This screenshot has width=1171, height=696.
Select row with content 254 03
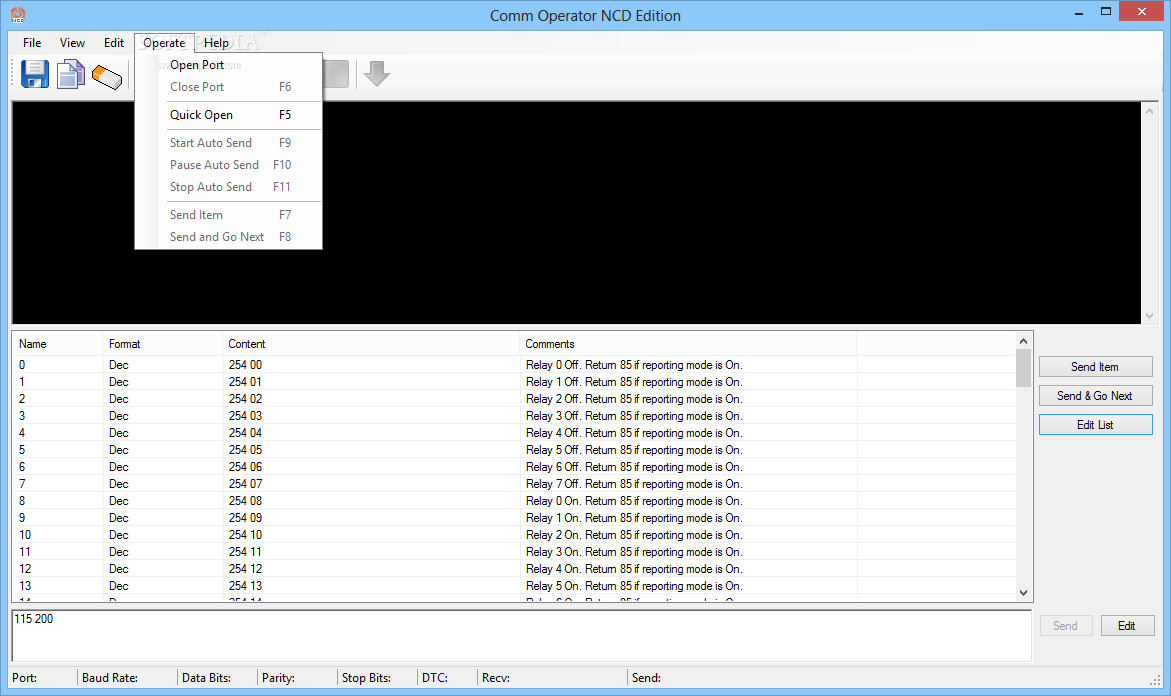(514, 416)
